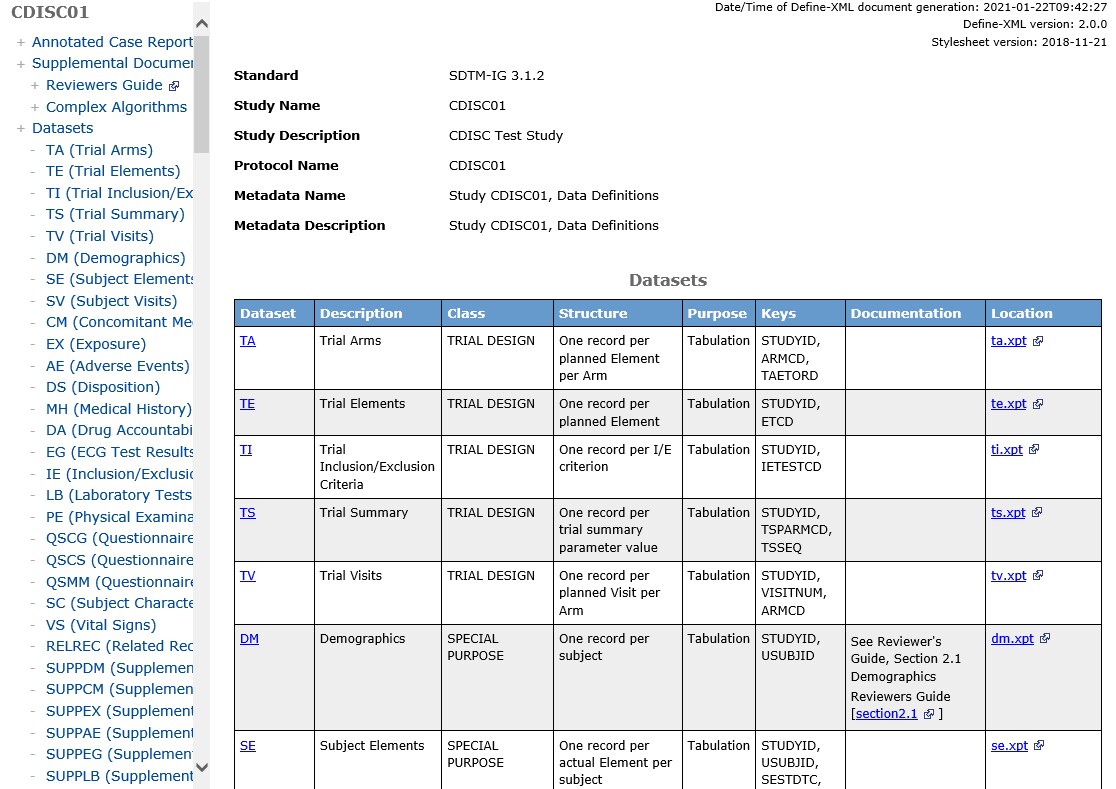The image size is (1116, 789).
Task: Click external link icon next to section2.1
Action: click(929, 714)
